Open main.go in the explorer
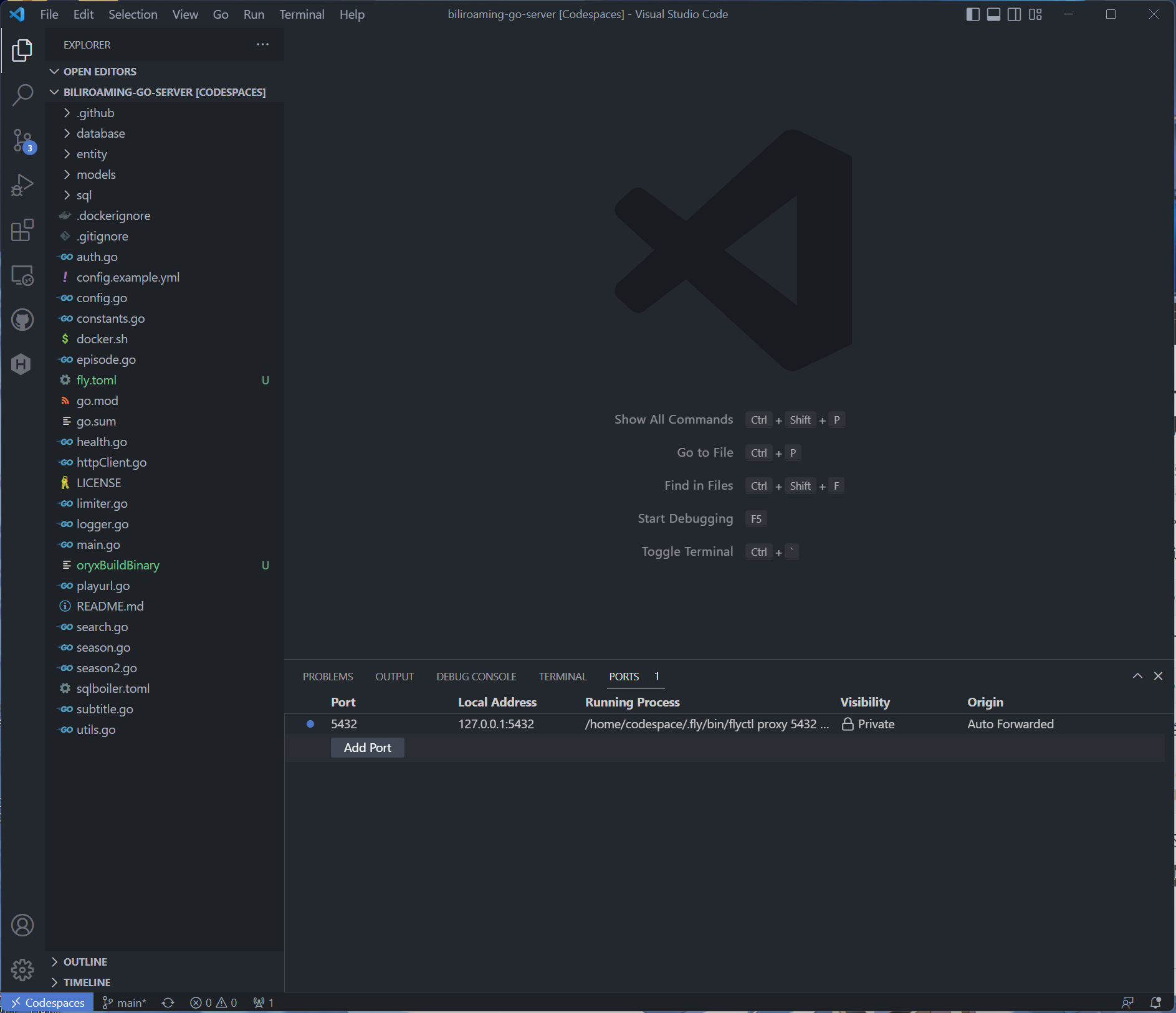 pos(98,545)
